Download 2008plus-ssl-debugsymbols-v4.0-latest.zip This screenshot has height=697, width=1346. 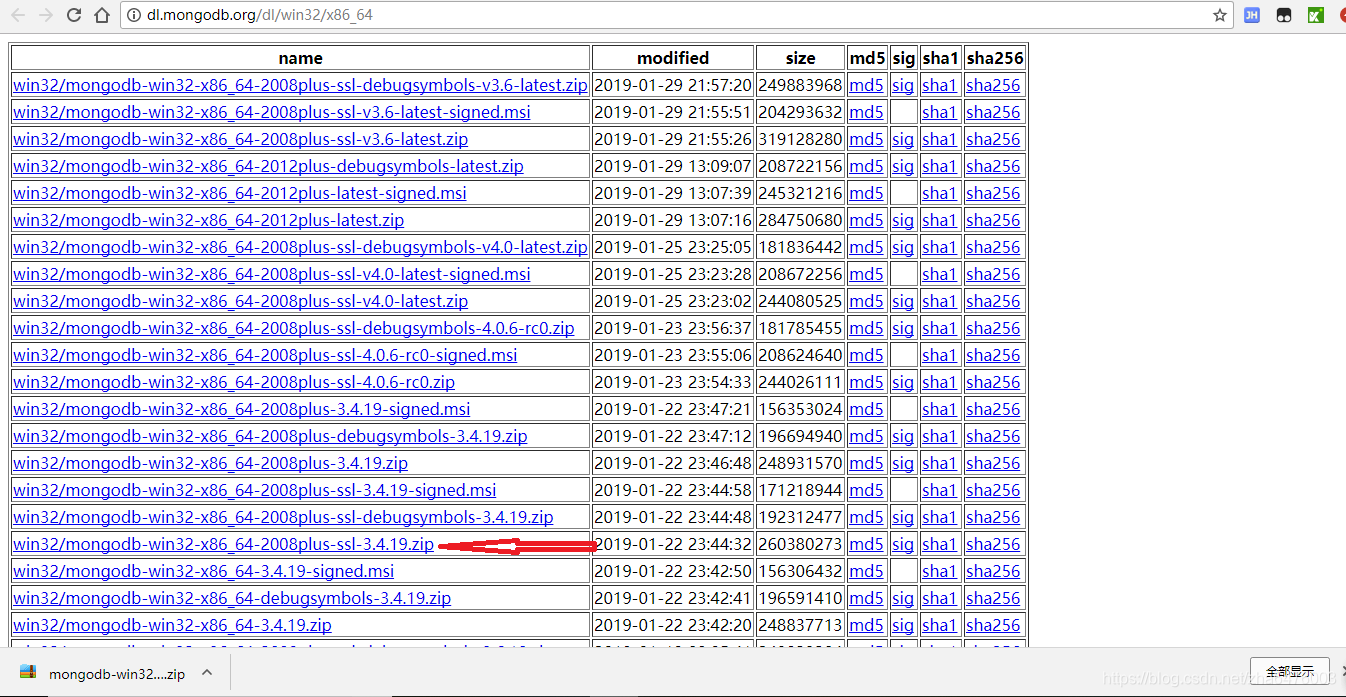click(x=300, y=247)
